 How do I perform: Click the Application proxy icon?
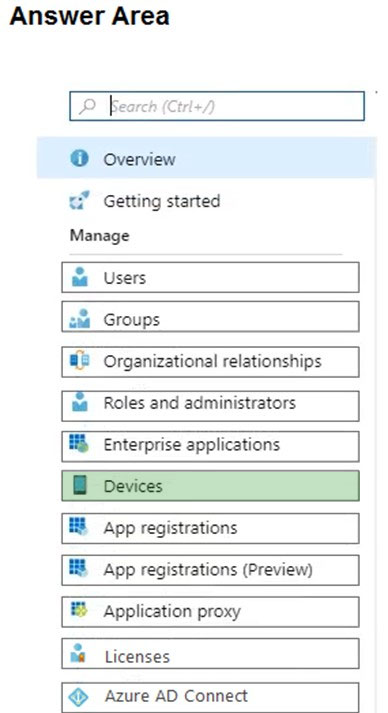(79, 609)
